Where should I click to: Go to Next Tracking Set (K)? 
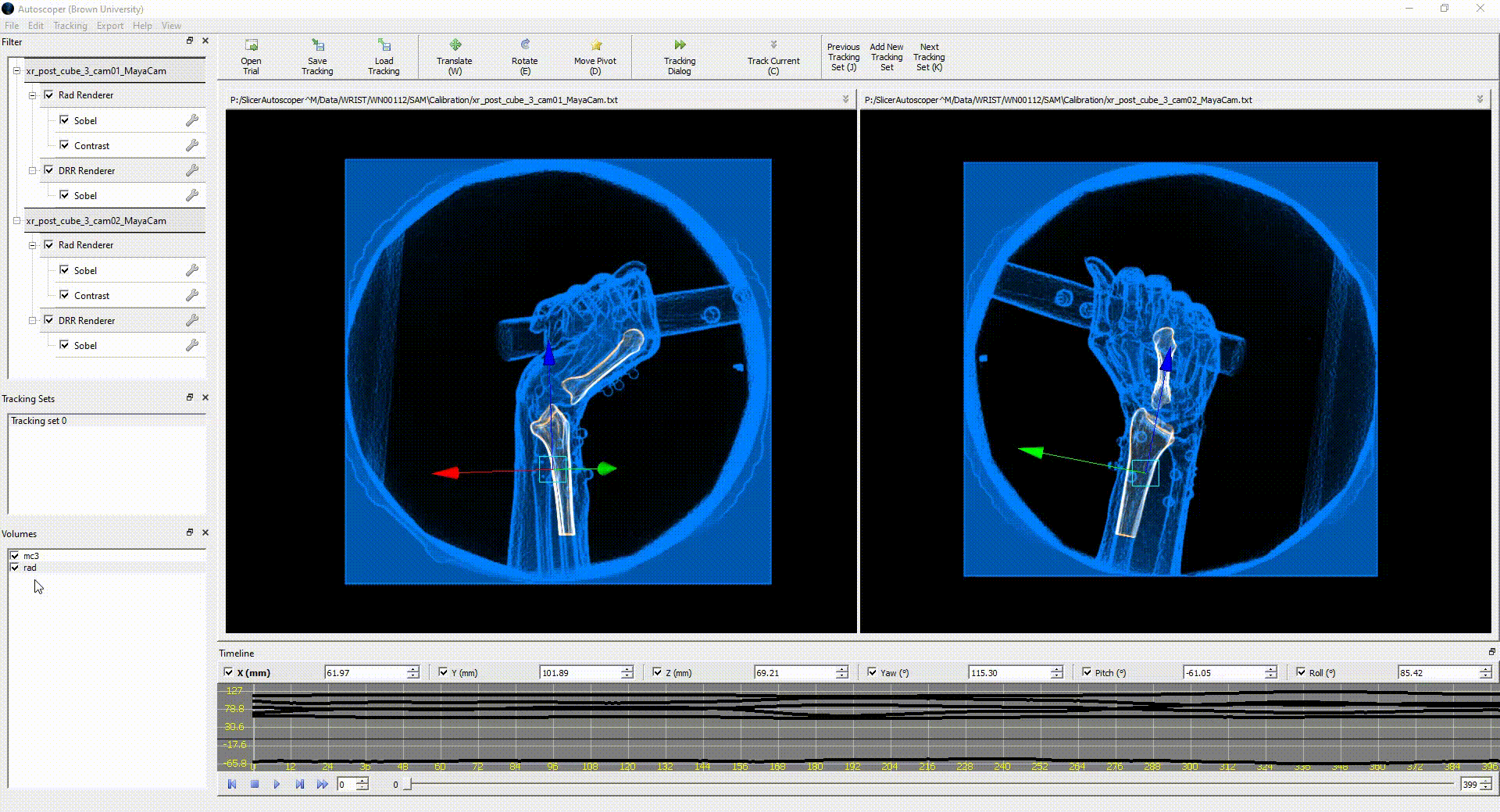click(929, 57)
